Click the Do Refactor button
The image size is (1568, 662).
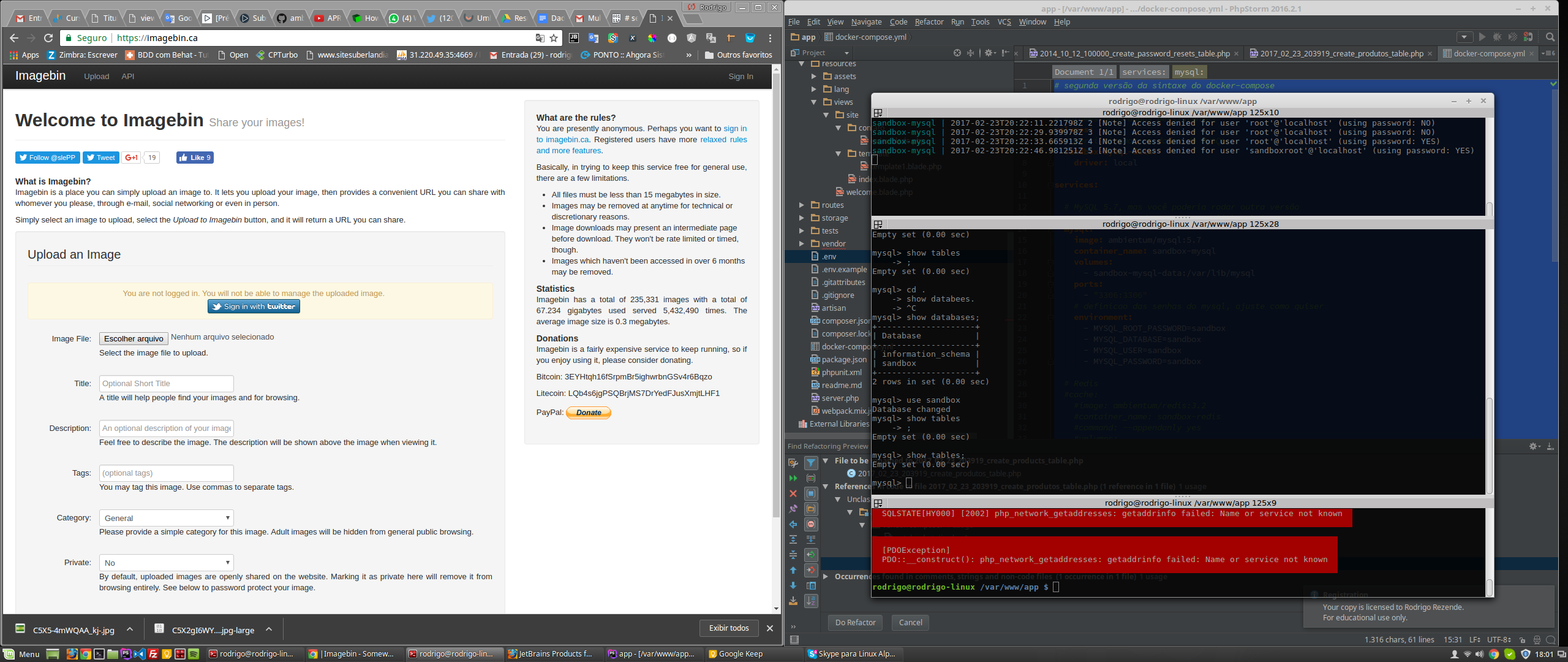[855, 623]
